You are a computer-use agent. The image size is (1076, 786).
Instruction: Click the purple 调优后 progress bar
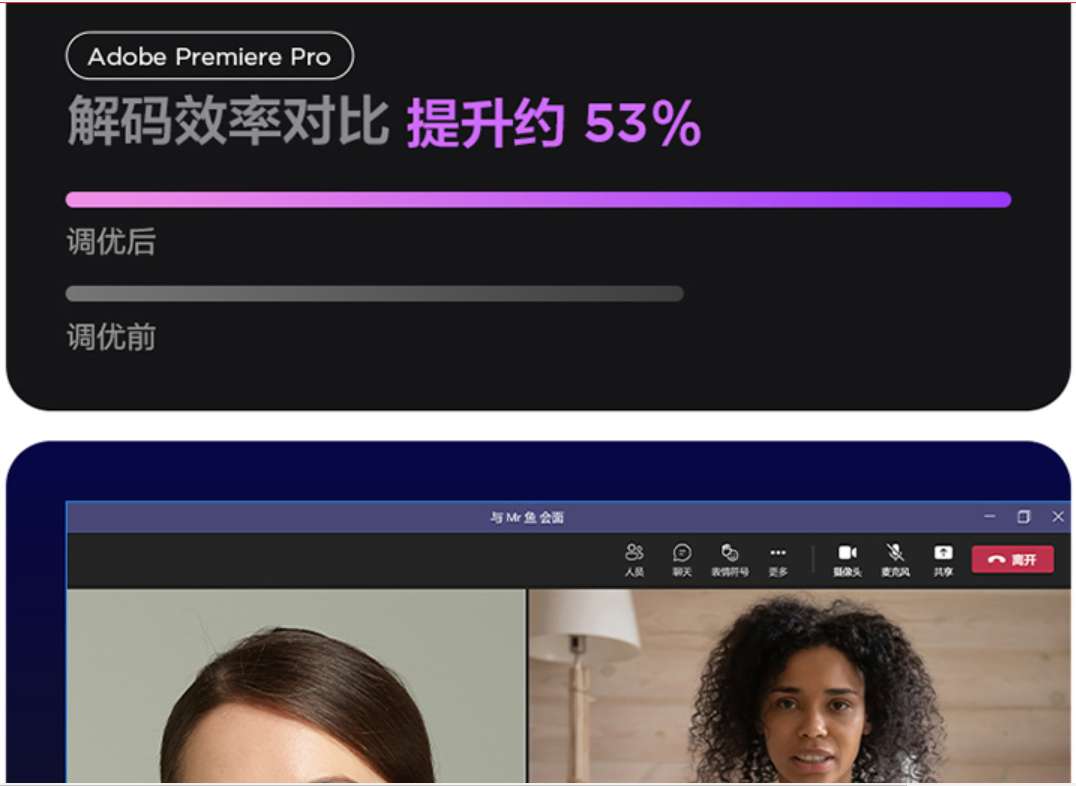538,200
